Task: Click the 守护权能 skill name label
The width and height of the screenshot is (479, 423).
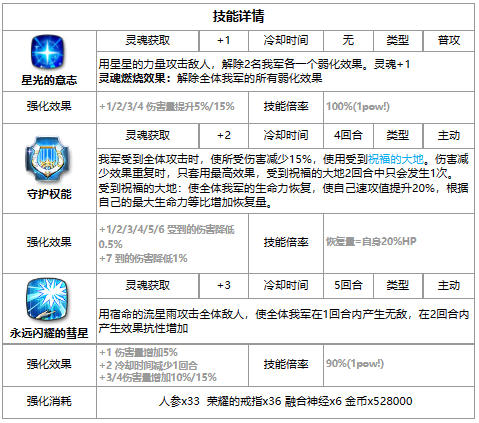Action: point(49,194)
